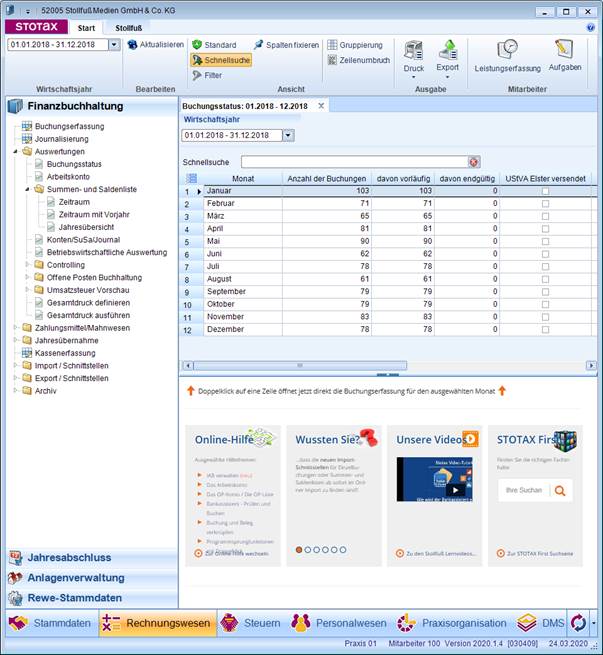Open the Druck dropdown arrow

coord(413,77)
